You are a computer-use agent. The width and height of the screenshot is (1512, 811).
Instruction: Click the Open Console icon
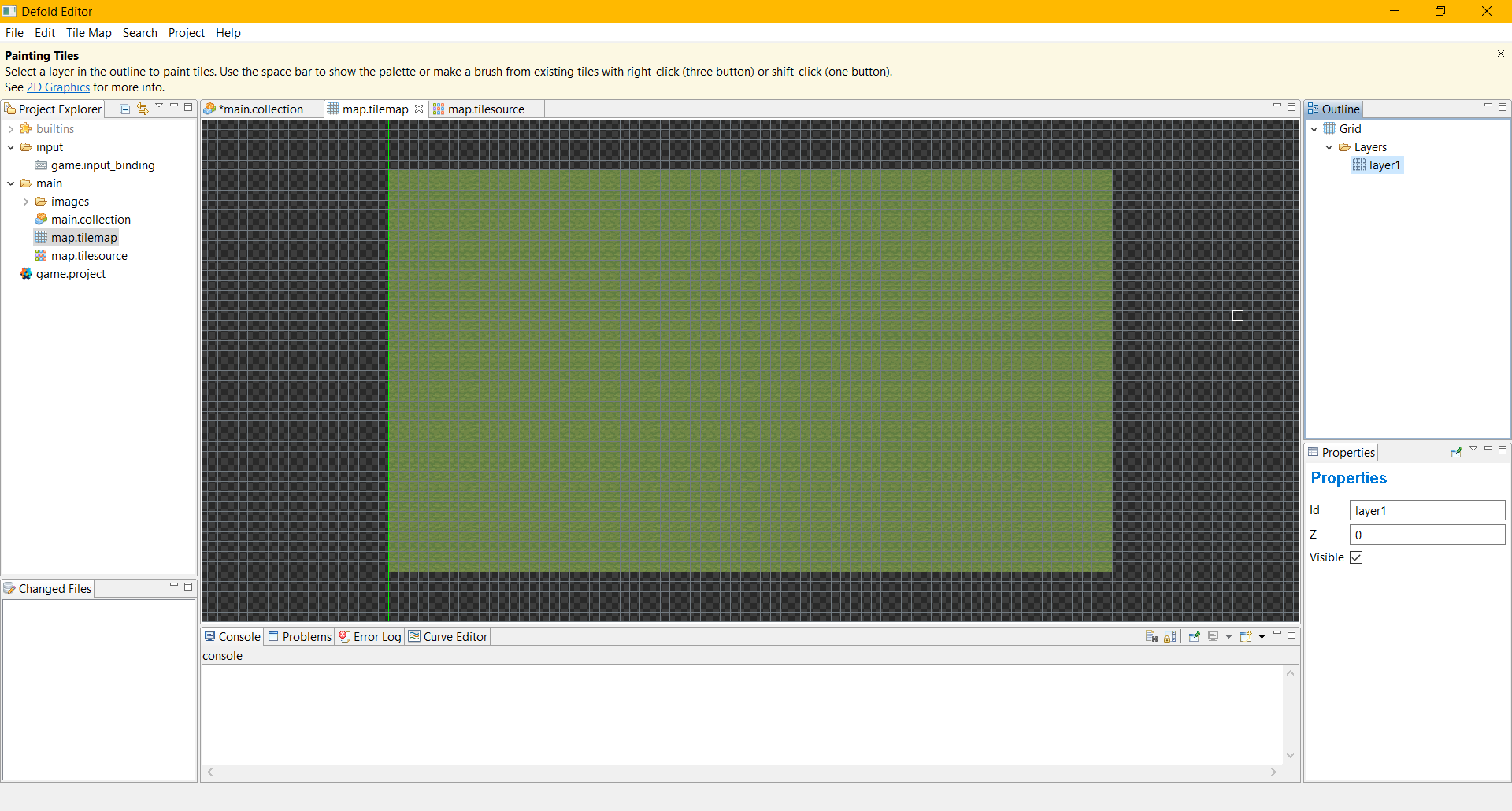[1246, 636]
